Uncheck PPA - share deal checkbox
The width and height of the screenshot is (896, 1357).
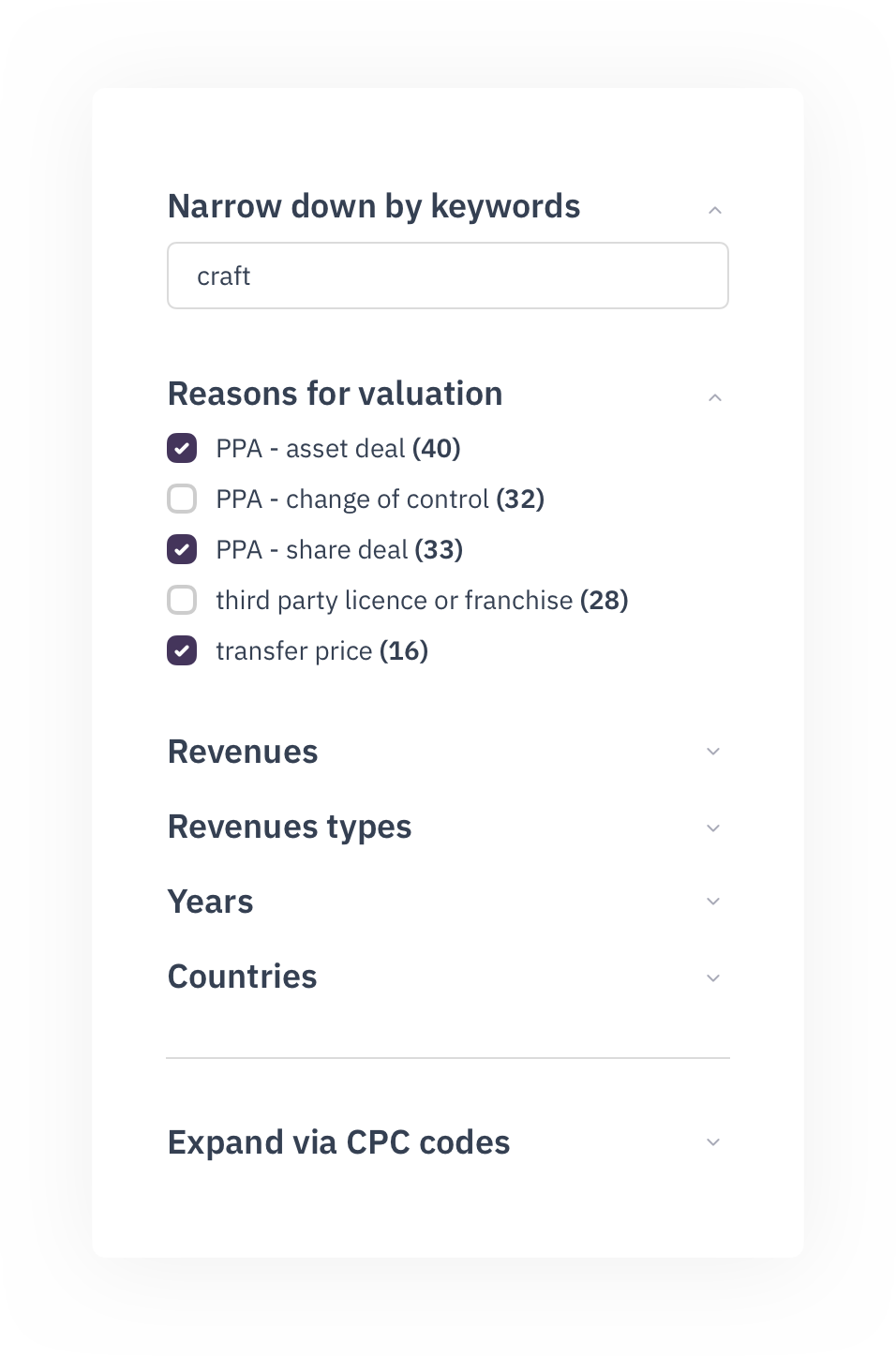[x=182, y=549]
